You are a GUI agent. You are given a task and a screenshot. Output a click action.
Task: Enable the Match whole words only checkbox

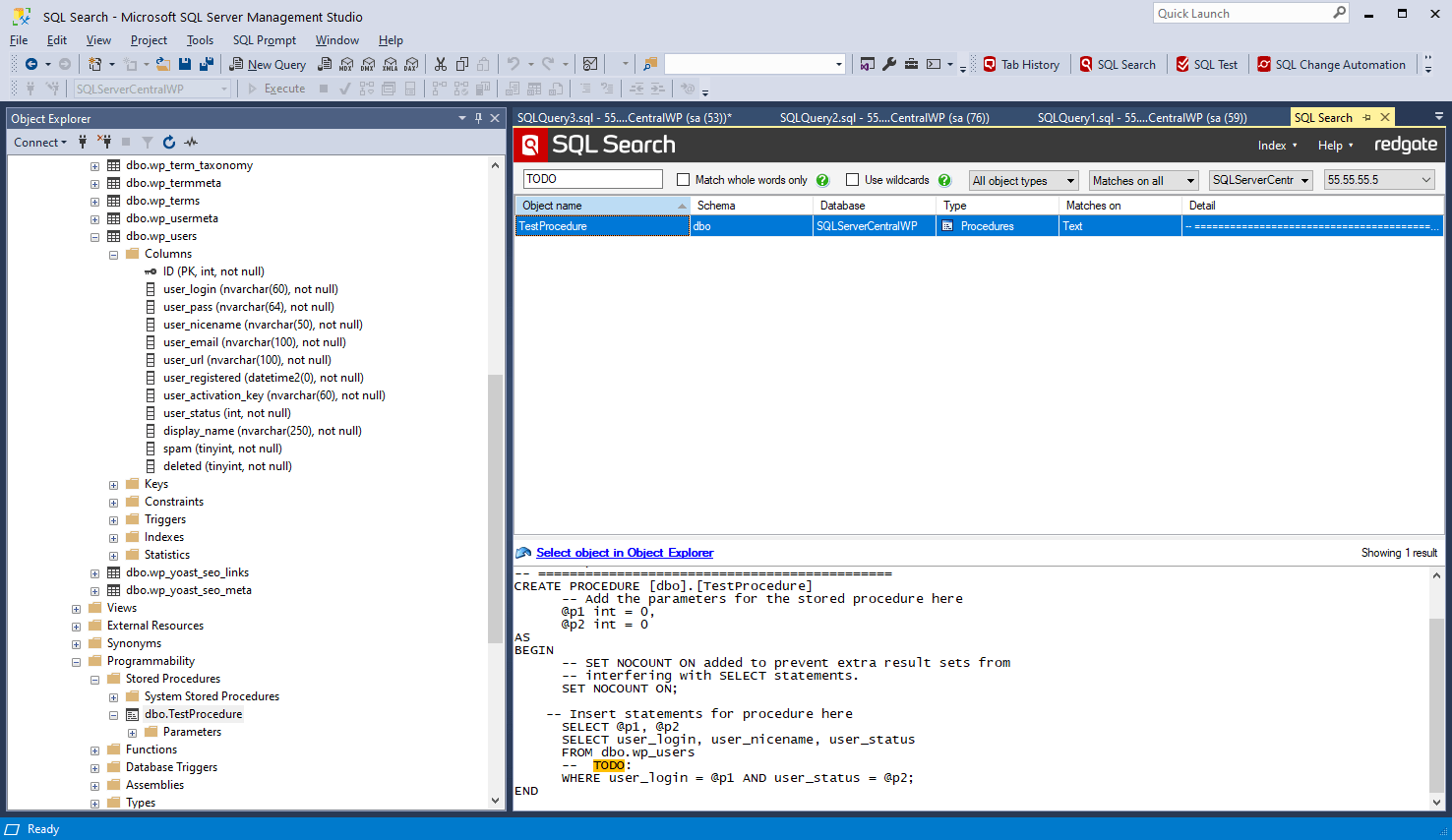pos(684,179)
